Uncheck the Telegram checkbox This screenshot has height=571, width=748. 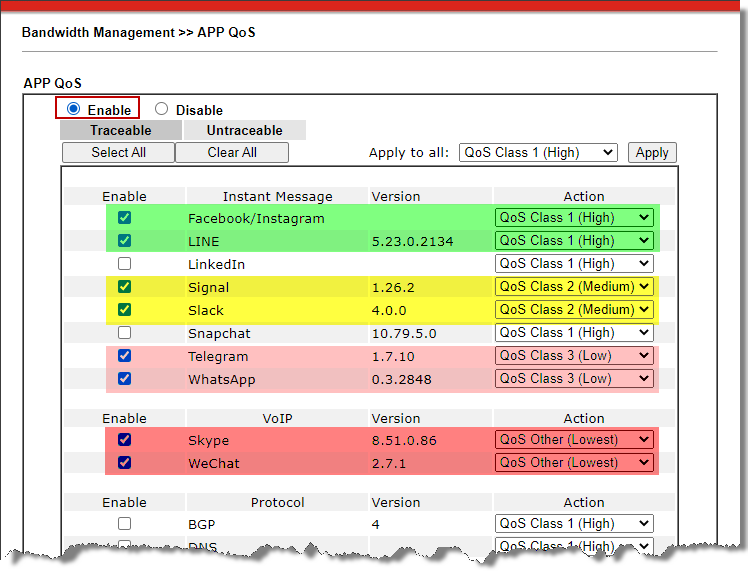125,355
